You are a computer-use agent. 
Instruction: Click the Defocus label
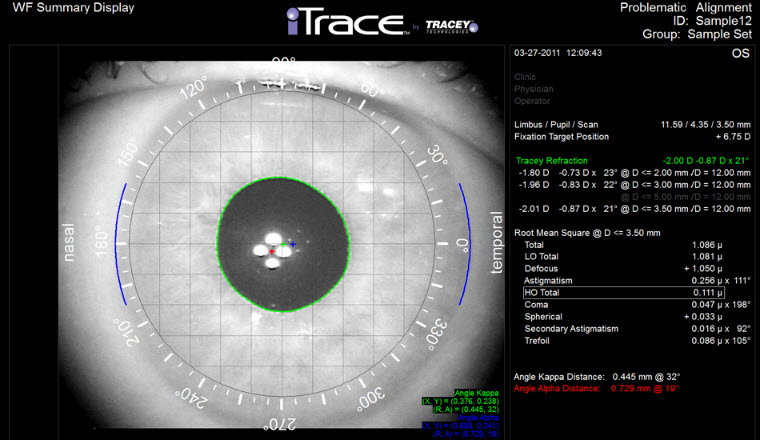pyautogui.click(x=541, y=268)
